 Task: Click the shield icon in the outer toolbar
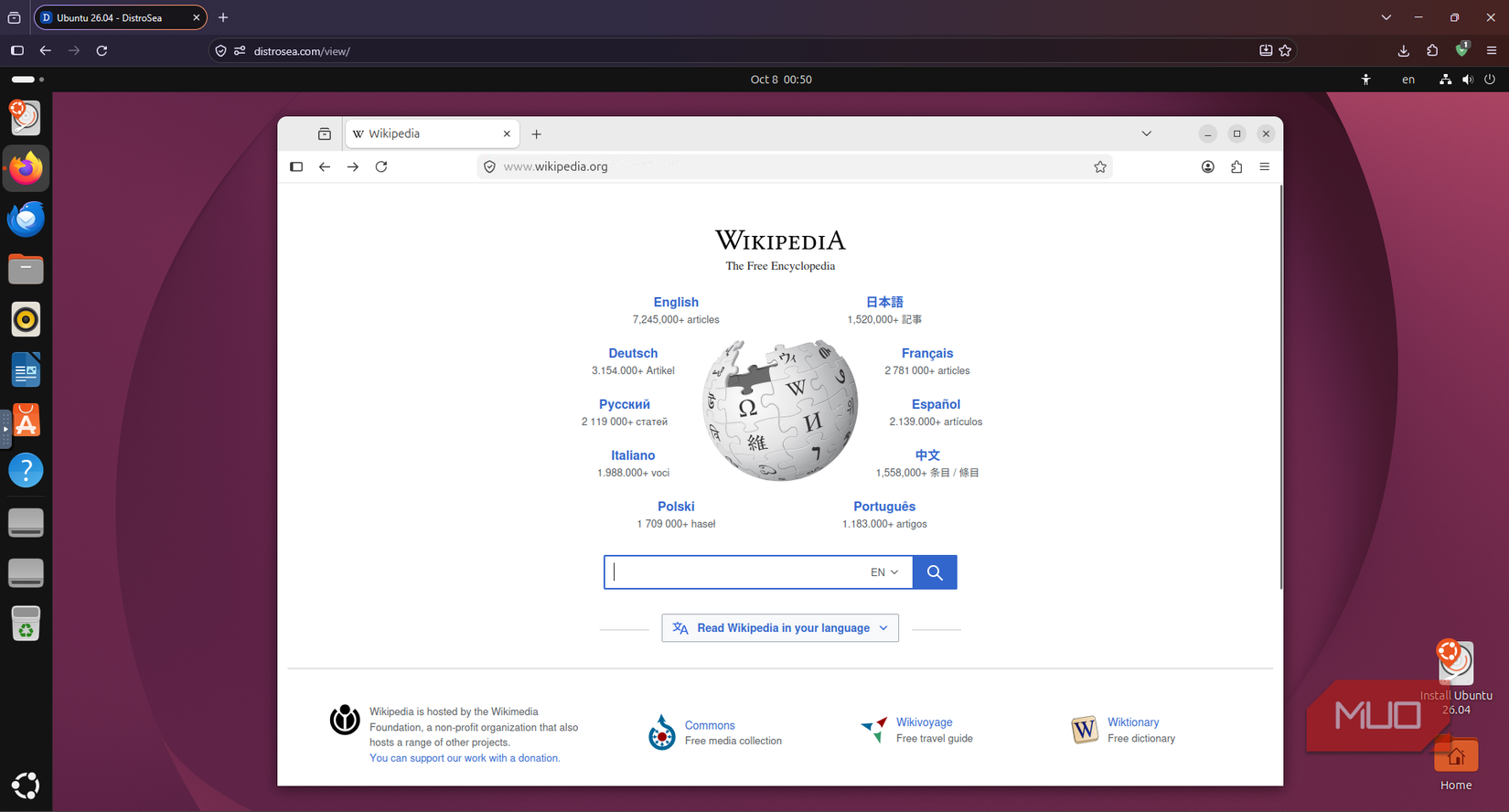point(1461,50)
